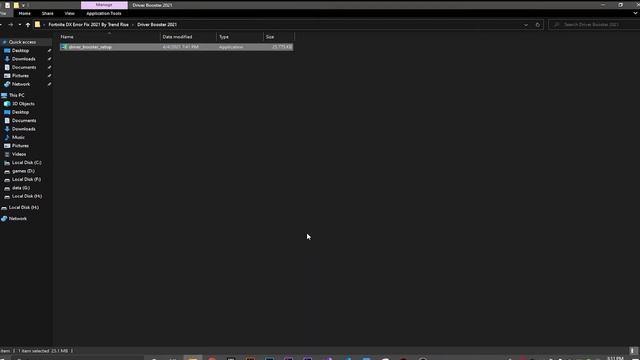
Task: Open Quick access in sidebar
Action: pyautogui.click(x=22, y=42)
